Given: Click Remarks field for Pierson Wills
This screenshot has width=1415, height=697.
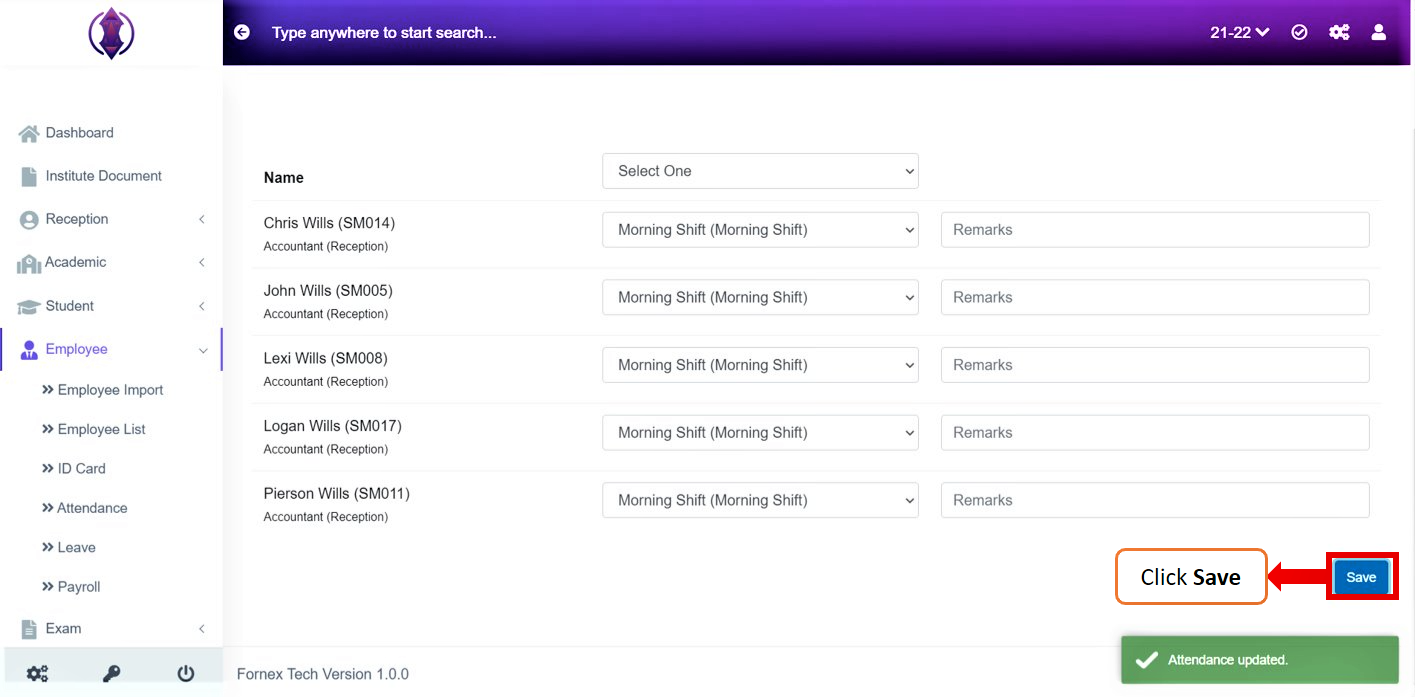Looking at the screenshot, I should click(1155, 500).
